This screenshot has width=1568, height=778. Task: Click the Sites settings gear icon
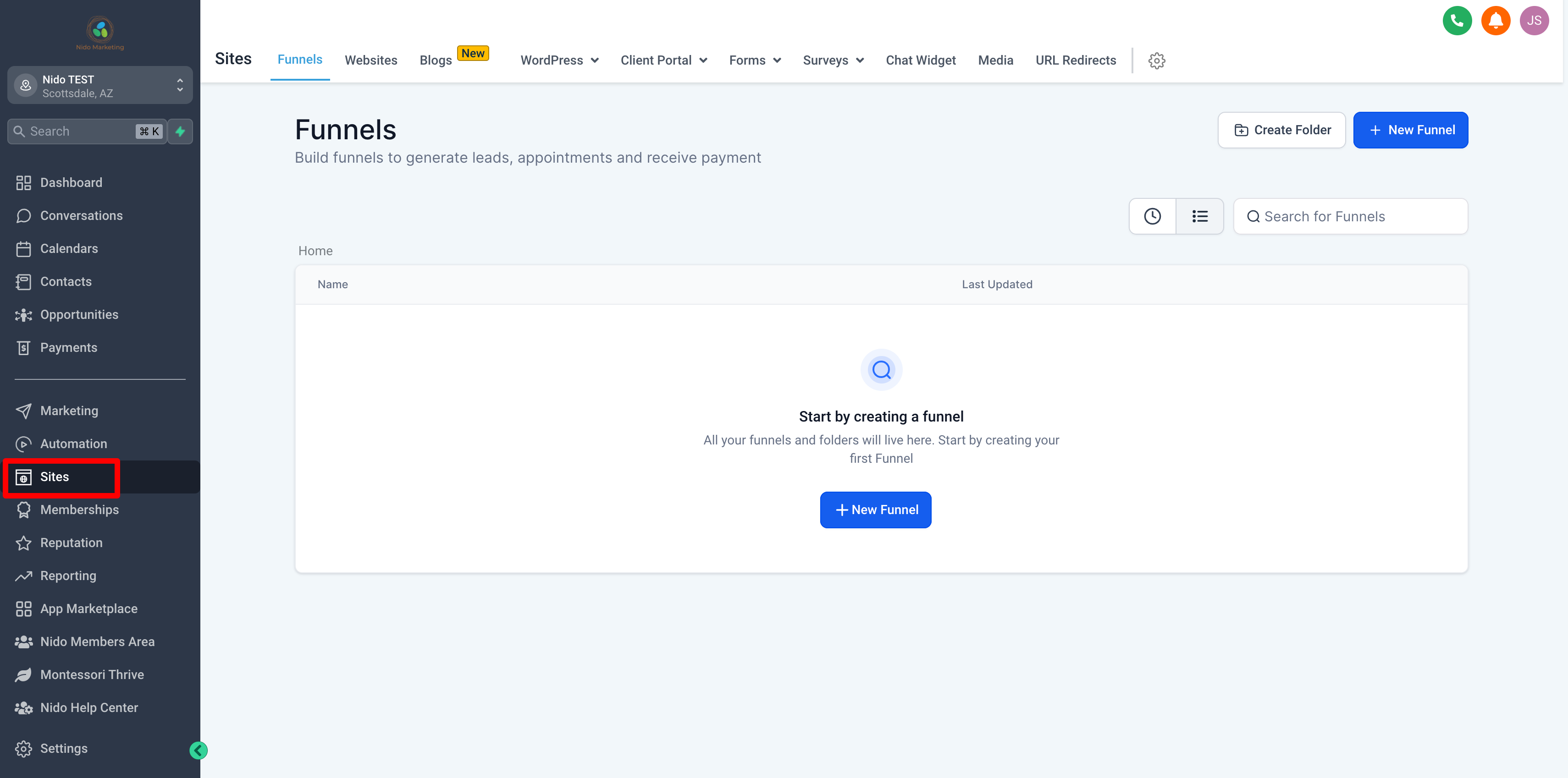1157,60
